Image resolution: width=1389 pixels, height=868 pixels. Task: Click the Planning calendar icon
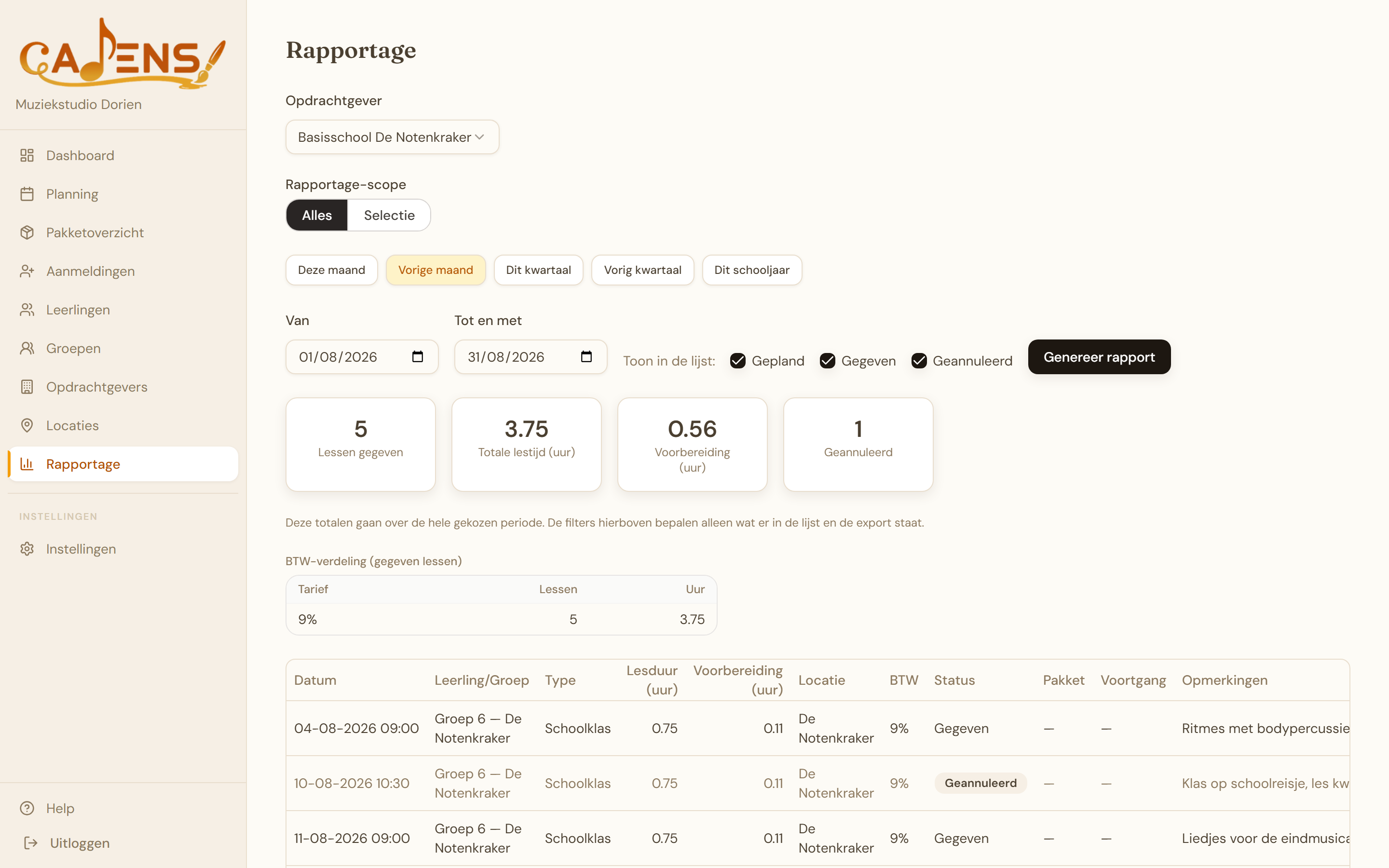(x=27, y=194)
